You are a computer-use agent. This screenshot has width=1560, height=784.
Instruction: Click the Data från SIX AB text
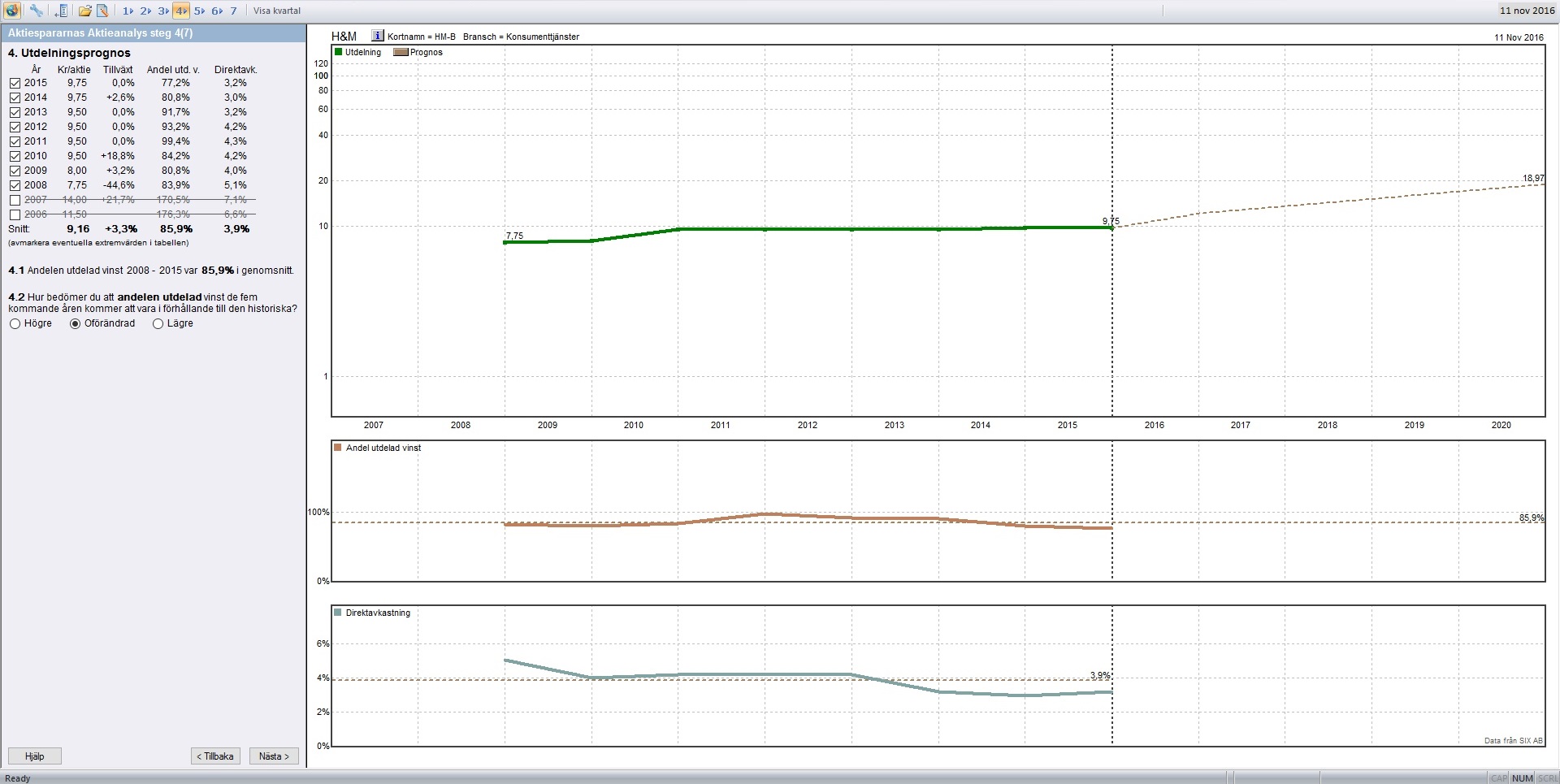pyautogui.click(x=1513, y=740)
